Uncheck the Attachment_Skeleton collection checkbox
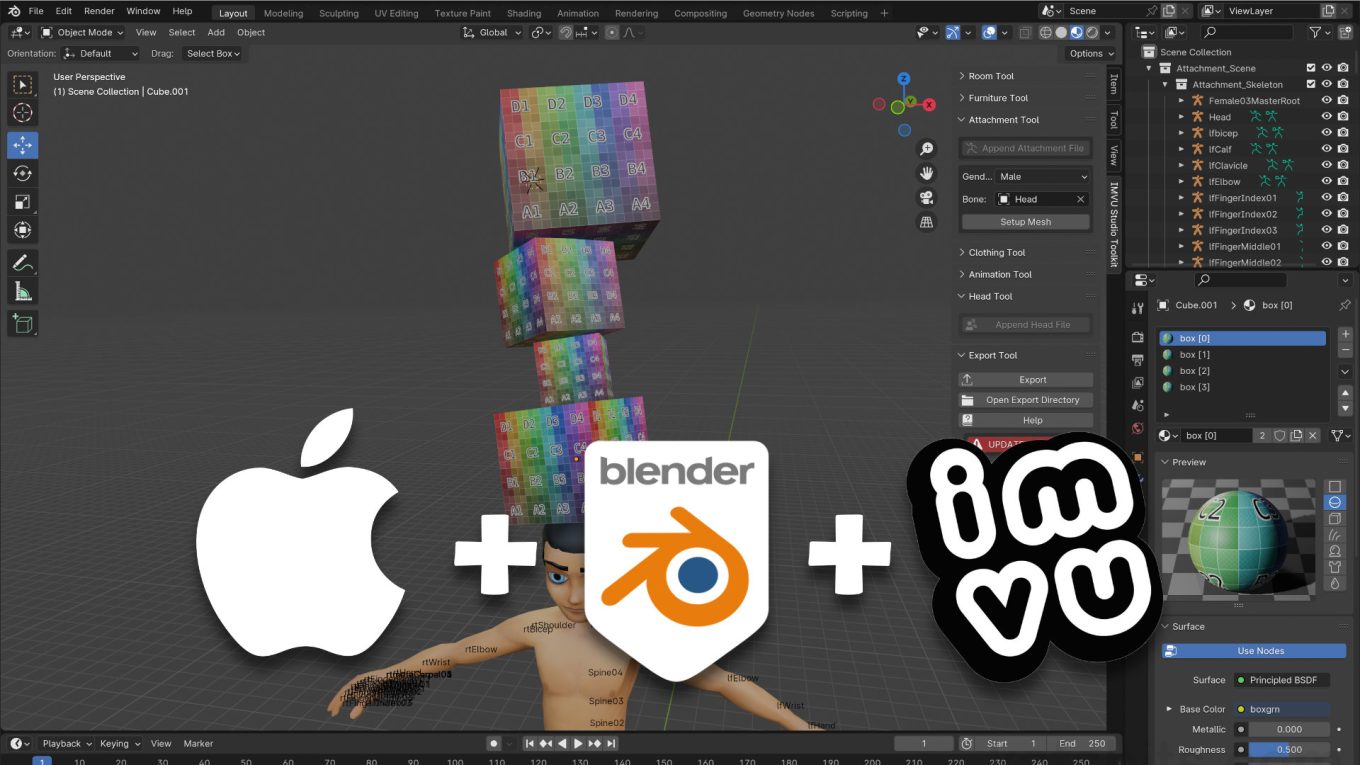1360x765 pixels. 1311,84
